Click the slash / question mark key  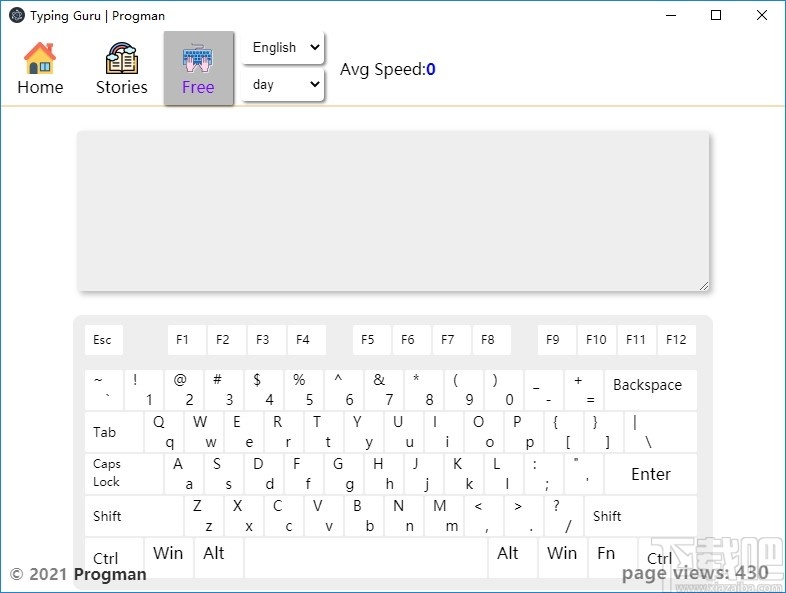click(x=564, y=516)
